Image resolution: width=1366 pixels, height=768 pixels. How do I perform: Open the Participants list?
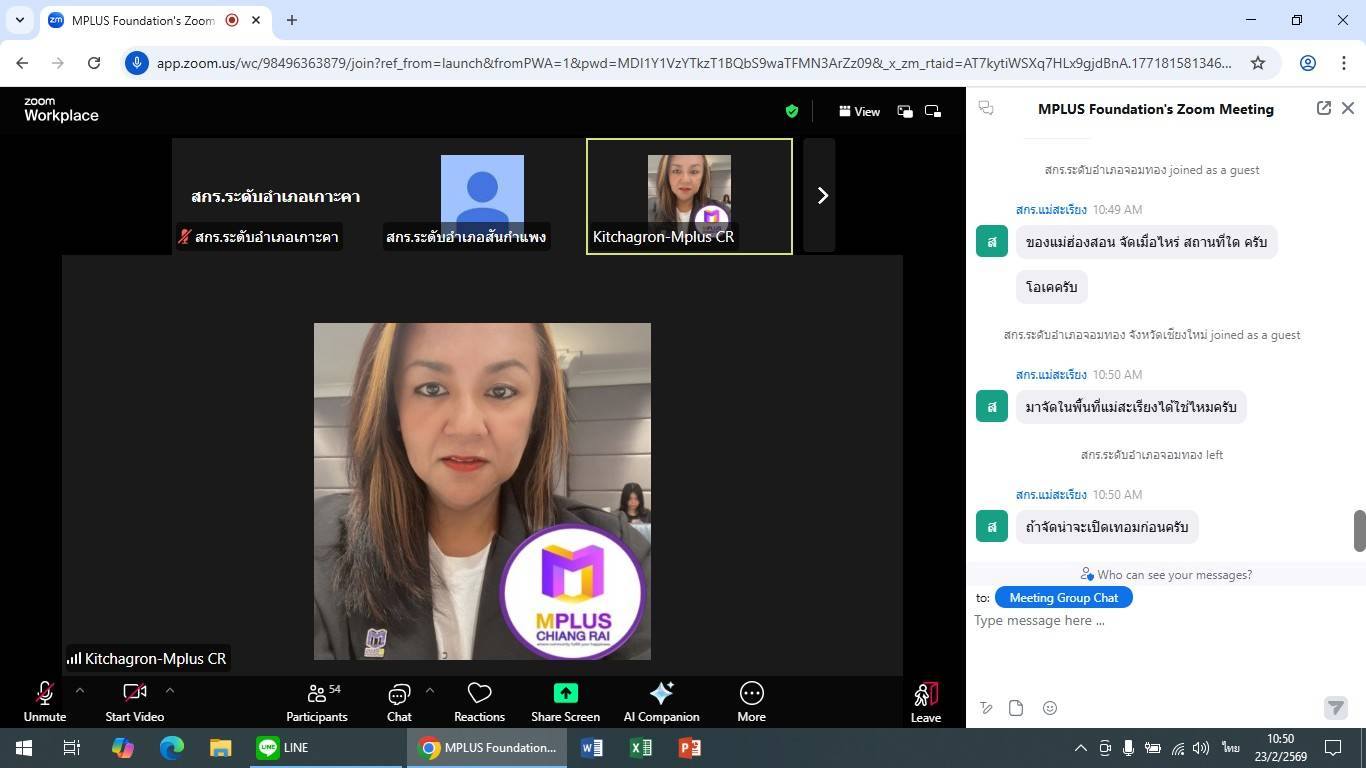(317, 694)
